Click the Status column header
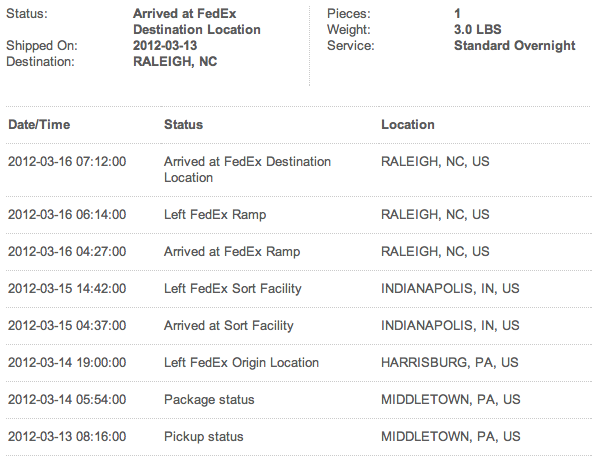 coord(183,125)
